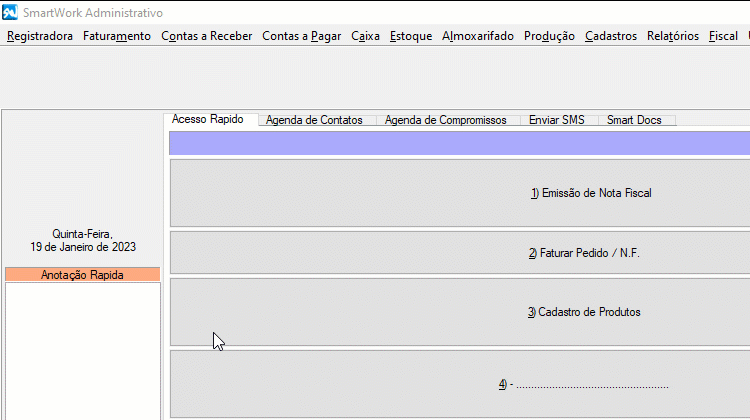This screenshot has height=420, width=750.
Task: Open the Enviar SMS tab
Action: pos(556,120)
